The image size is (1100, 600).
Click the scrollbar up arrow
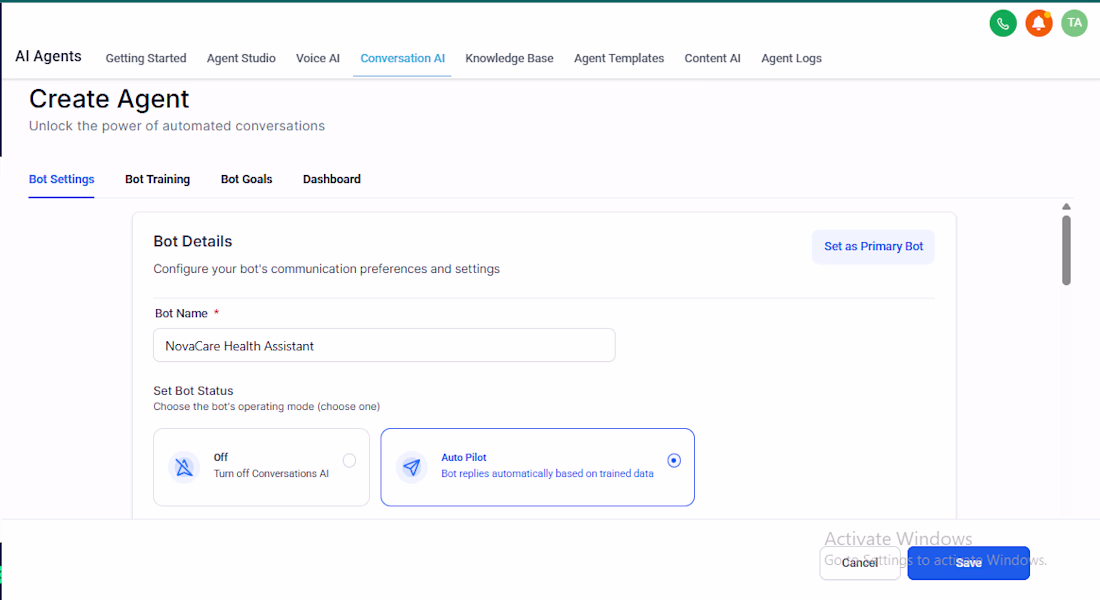click(1066, 206)
